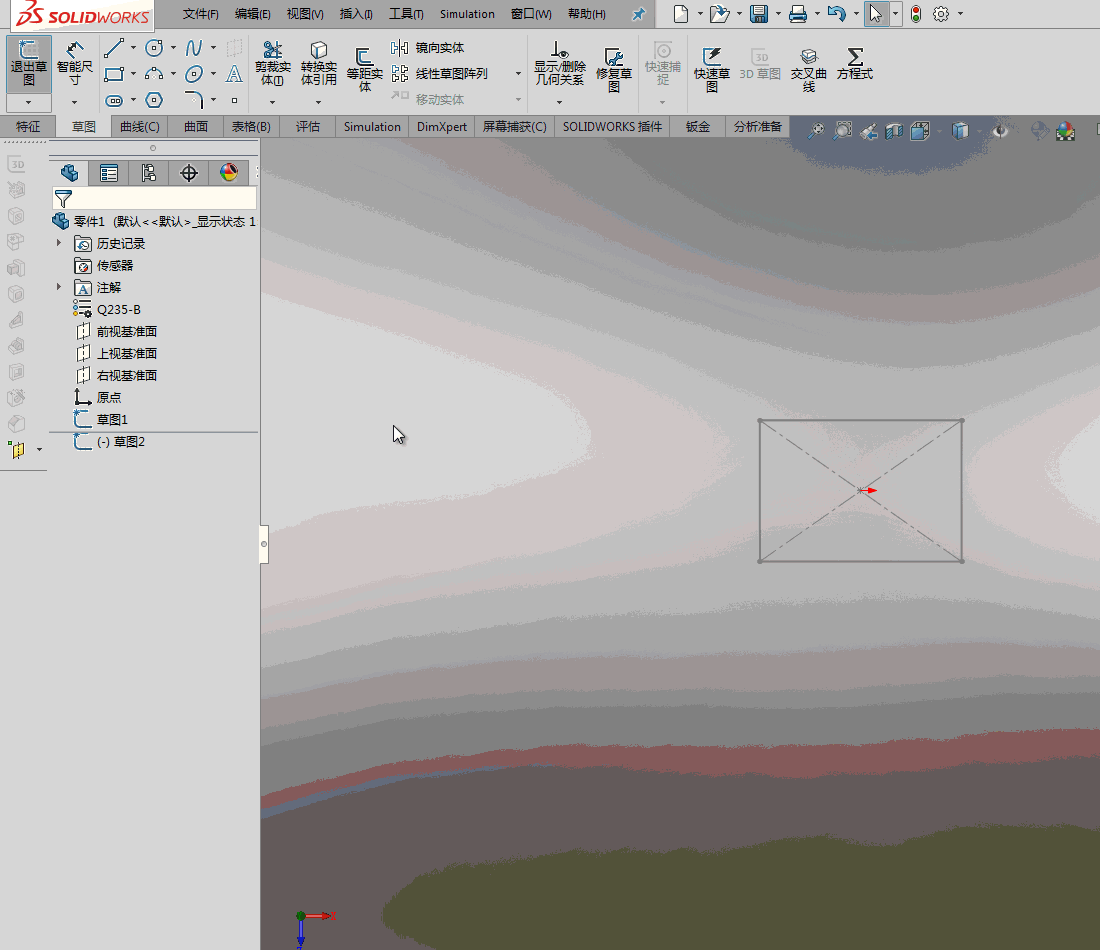Click the Save icon in title toolbar
1100x950 pixels.
(x=758, y=13)
